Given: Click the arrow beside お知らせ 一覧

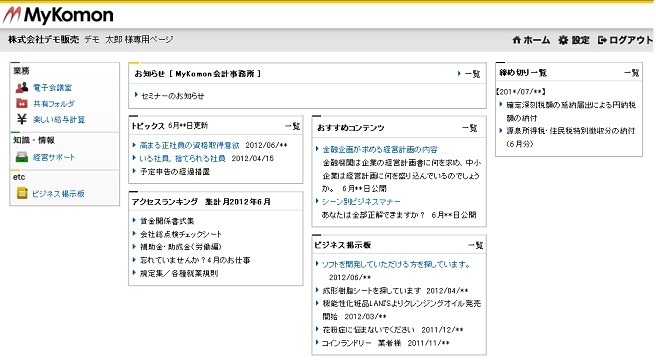Looking at the screenshot, I should tap(459, 74).
